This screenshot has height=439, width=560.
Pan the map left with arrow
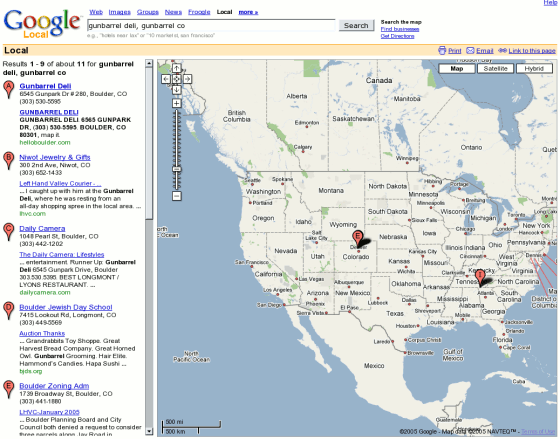click(x=166, y=79)
